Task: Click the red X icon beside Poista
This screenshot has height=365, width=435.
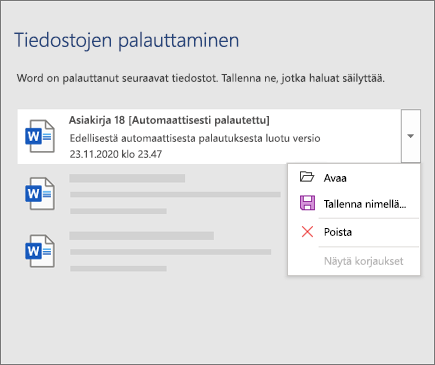Action: tap(307, 232)
